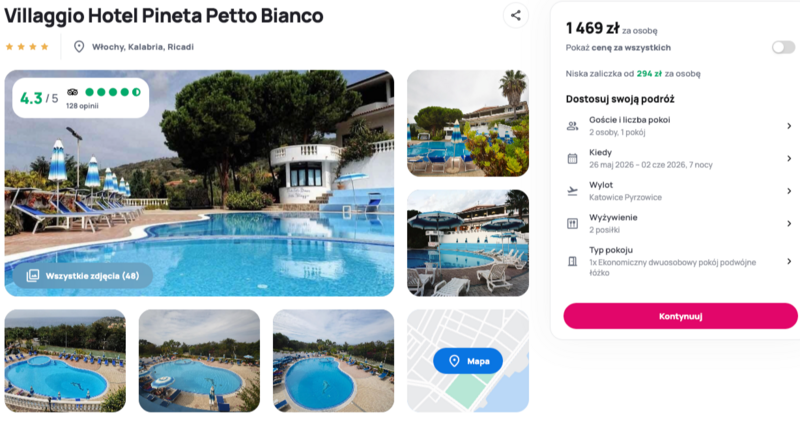The image size is (800, 423).
Task: Click the TripAdvisor owl rating icon
Action: (x=72, y=92)
